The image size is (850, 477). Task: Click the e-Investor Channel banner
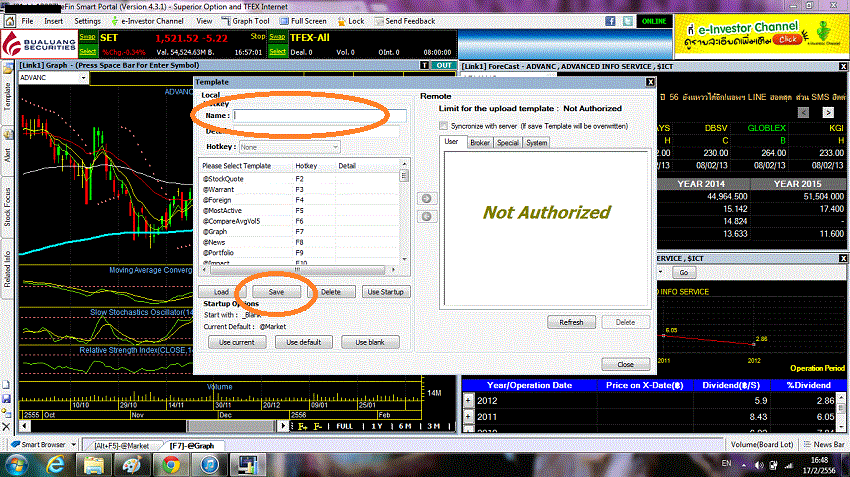[762, 35]
